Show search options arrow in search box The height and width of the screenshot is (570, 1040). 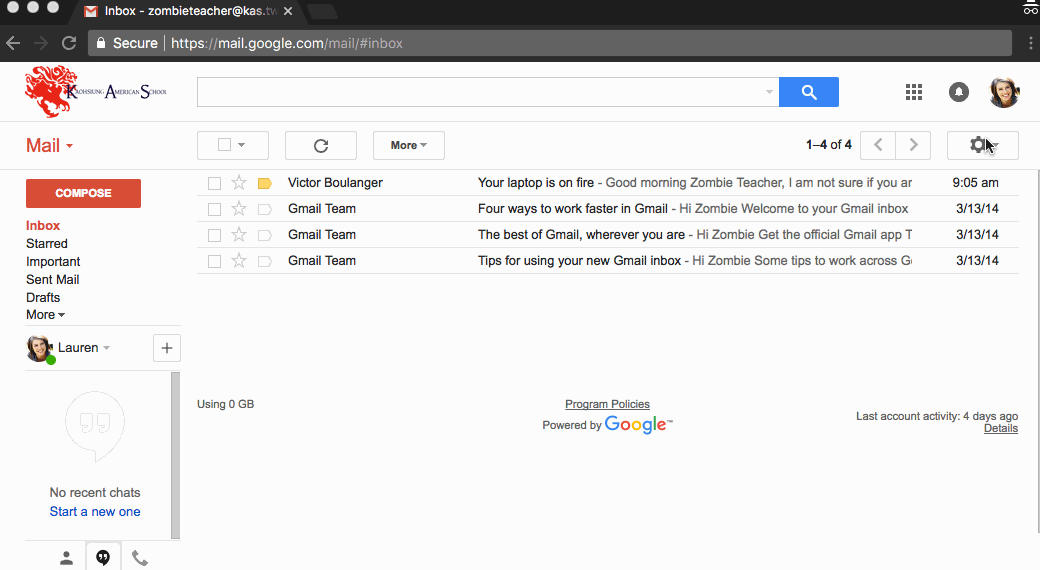point(769,92)
